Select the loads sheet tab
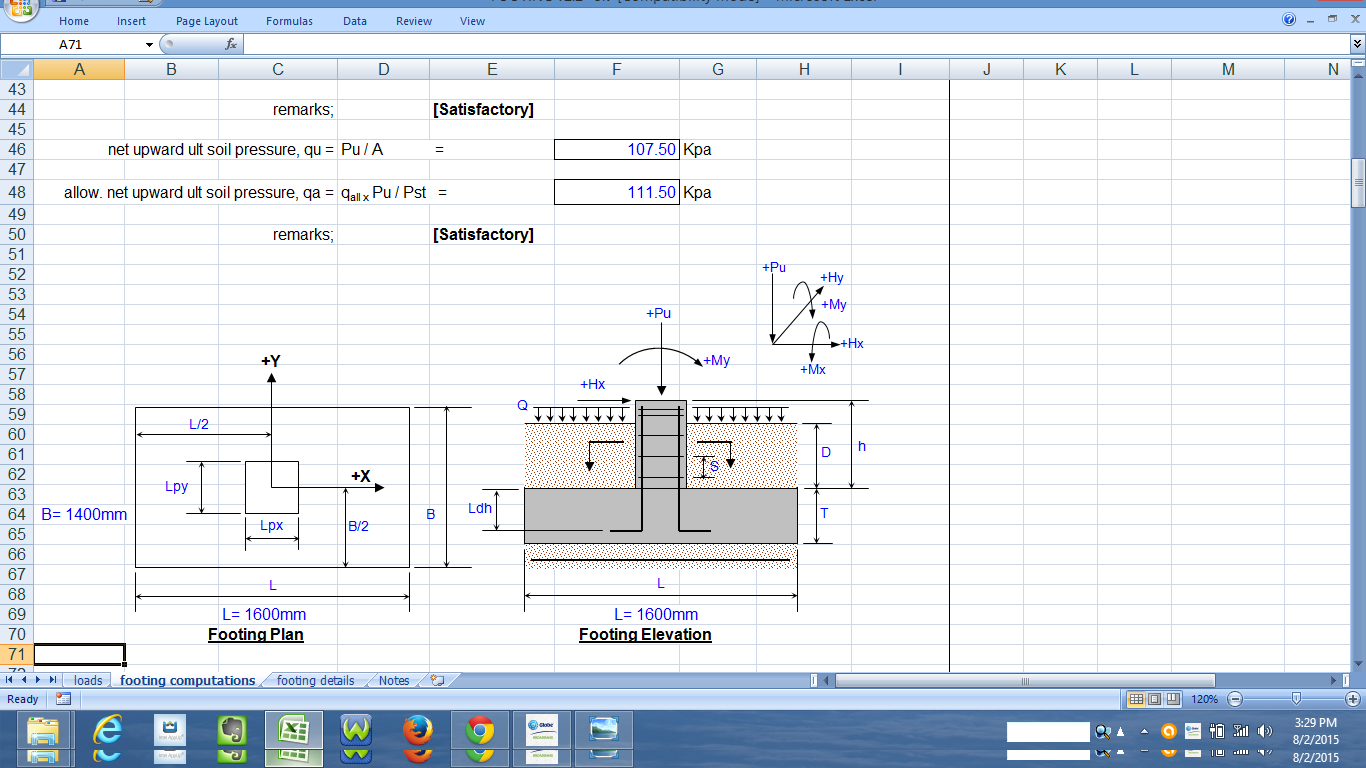 click(x=88, y=680)
